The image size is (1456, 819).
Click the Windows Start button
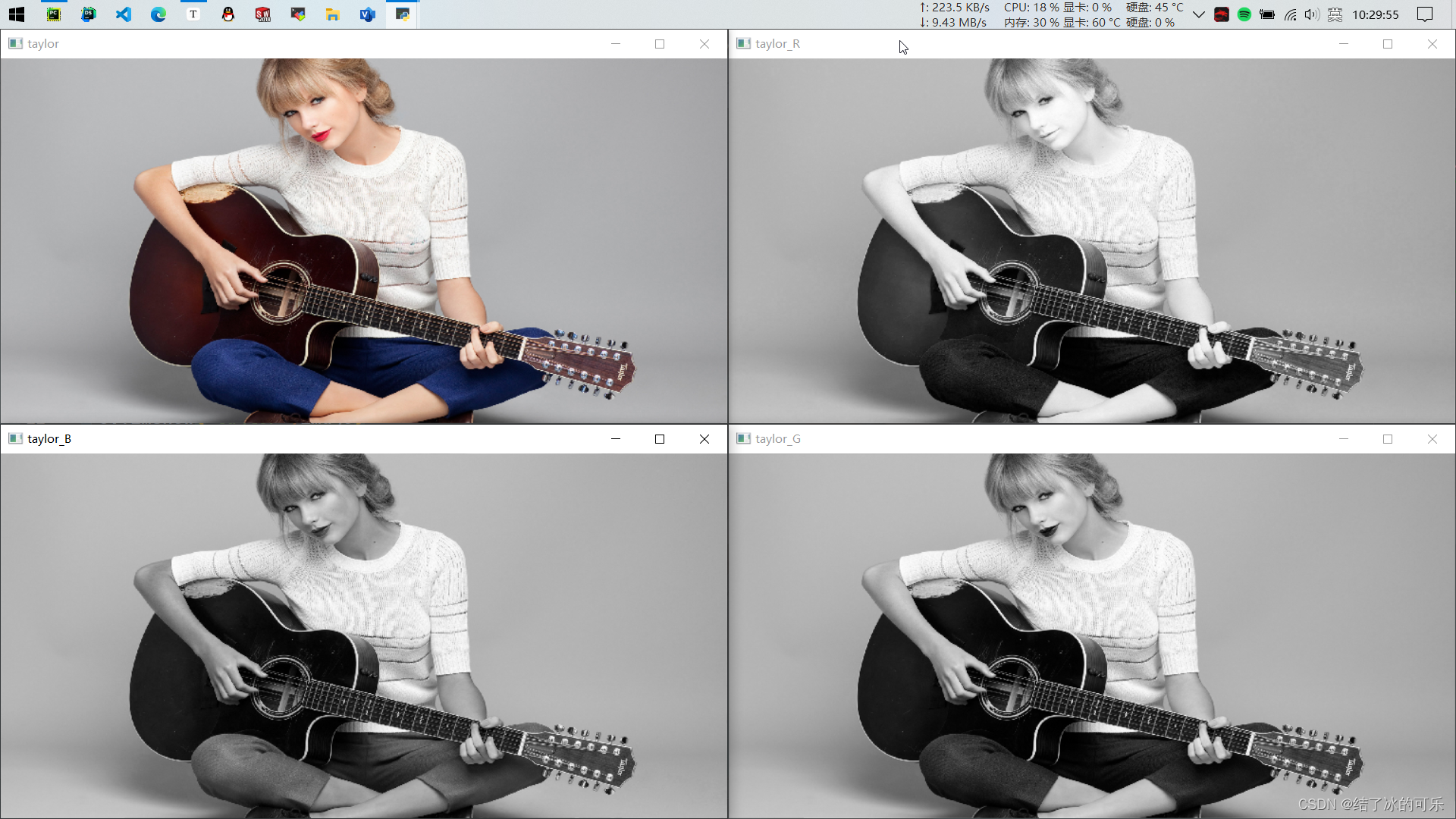click(x=17, y=14)
